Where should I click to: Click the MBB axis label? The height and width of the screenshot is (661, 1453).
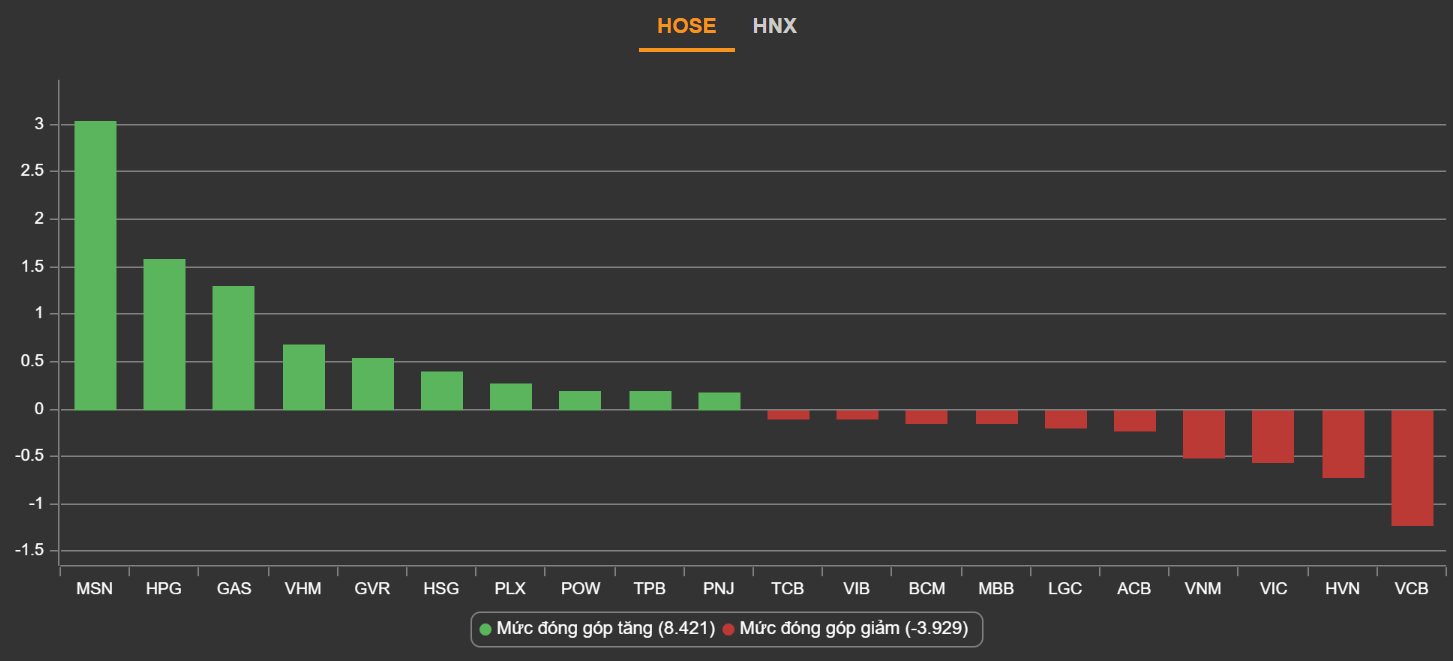click(x=995, y=589)
